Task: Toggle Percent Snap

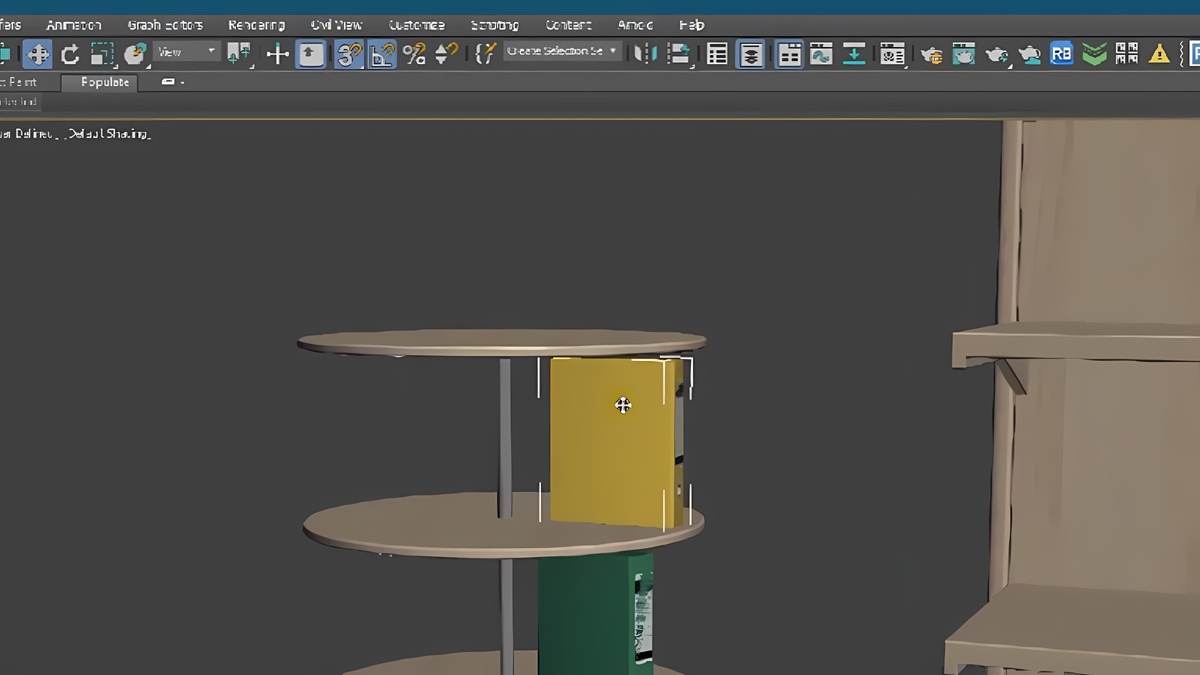Action: (413, 54)
